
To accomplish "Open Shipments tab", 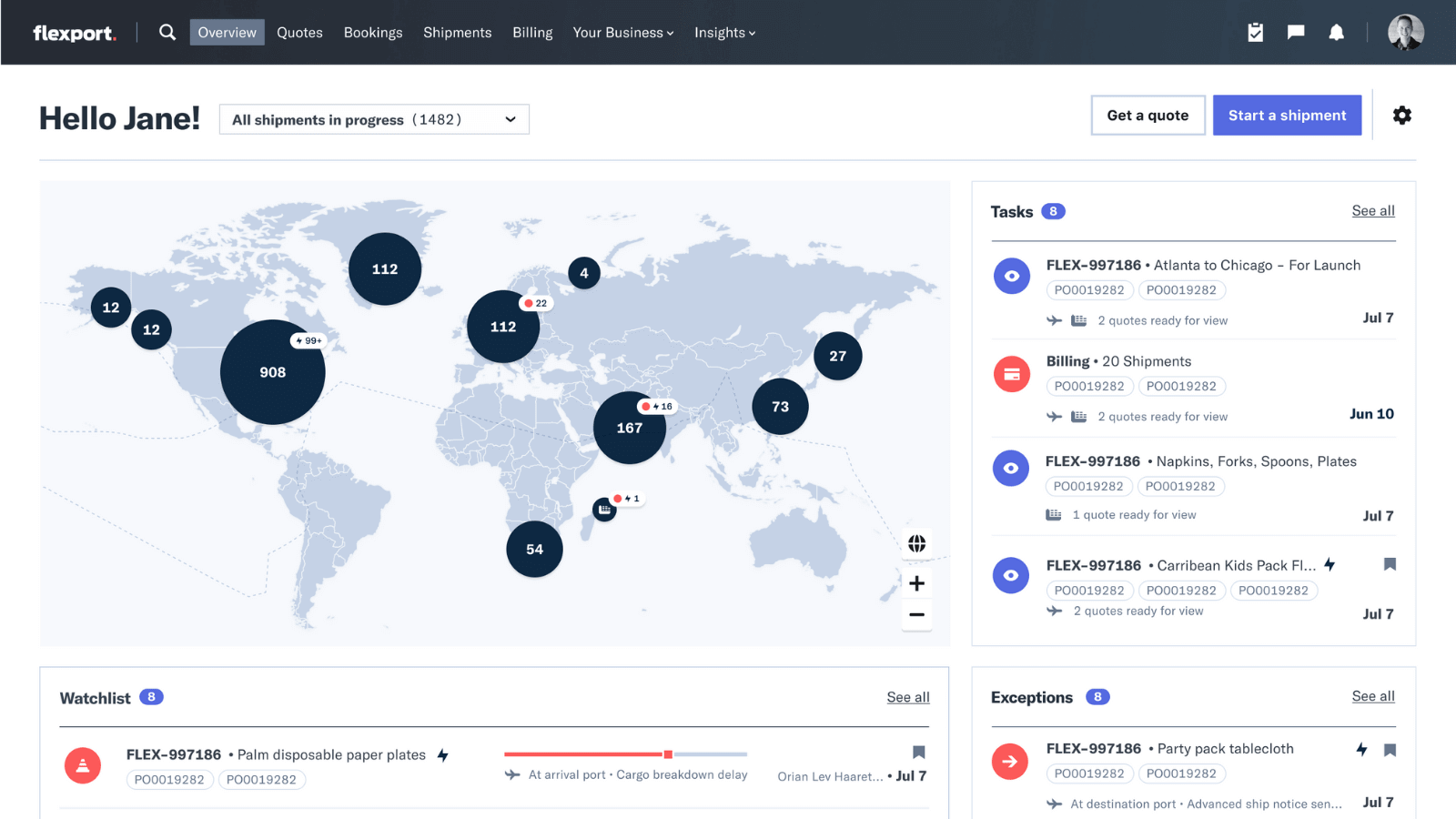I will [458, 33].
